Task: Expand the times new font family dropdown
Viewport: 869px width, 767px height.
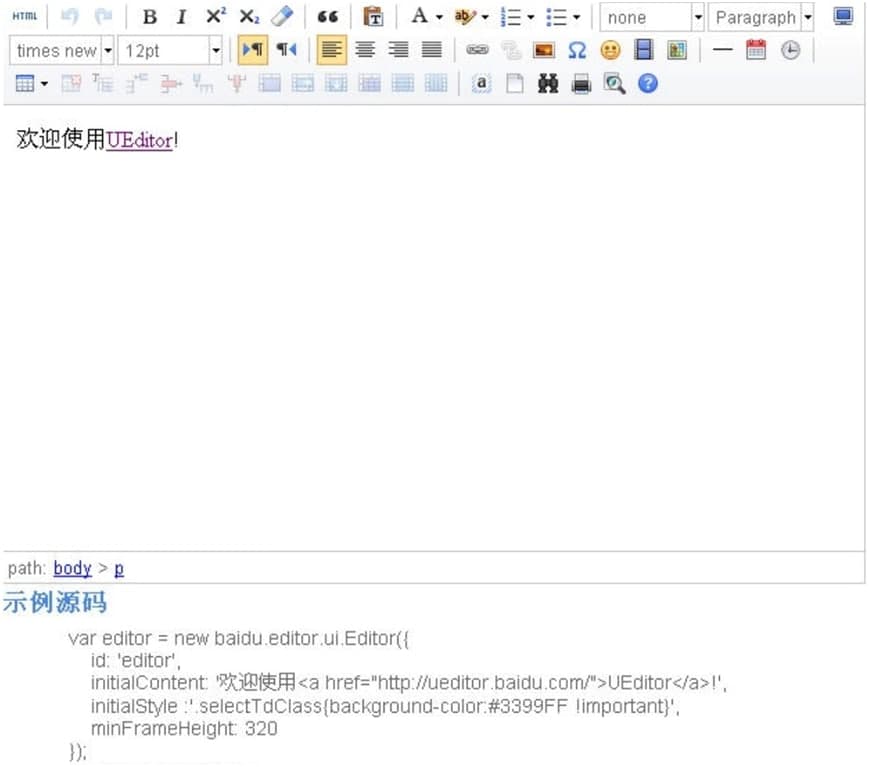Action: click(x=107, y=49)
